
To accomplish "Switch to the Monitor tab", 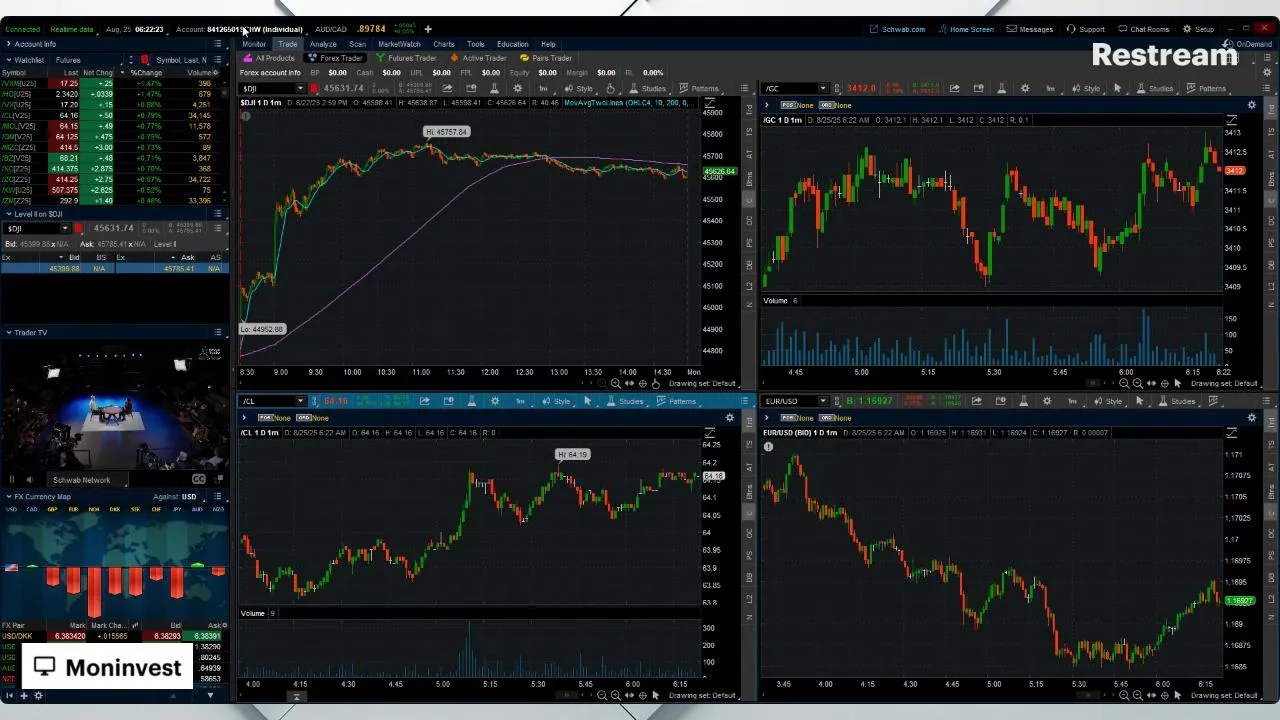I will [x=254, y=44].
